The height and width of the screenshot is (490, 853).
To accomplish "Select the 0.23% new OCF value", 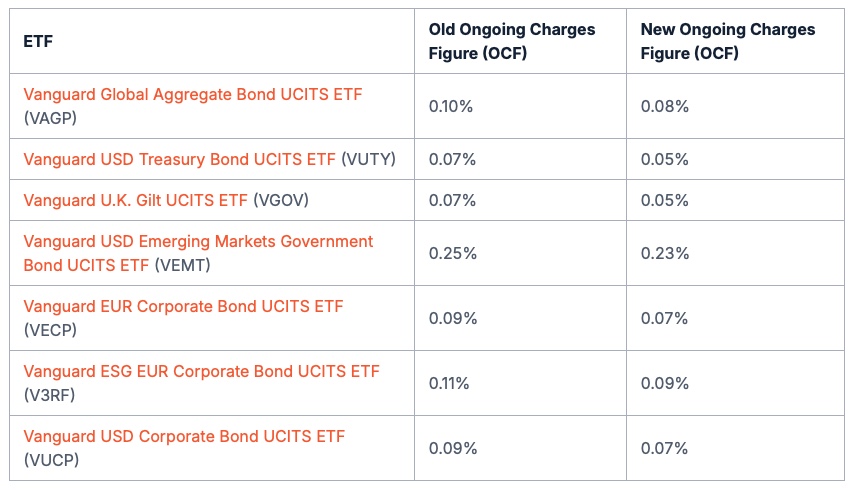I will click(664, 253).
